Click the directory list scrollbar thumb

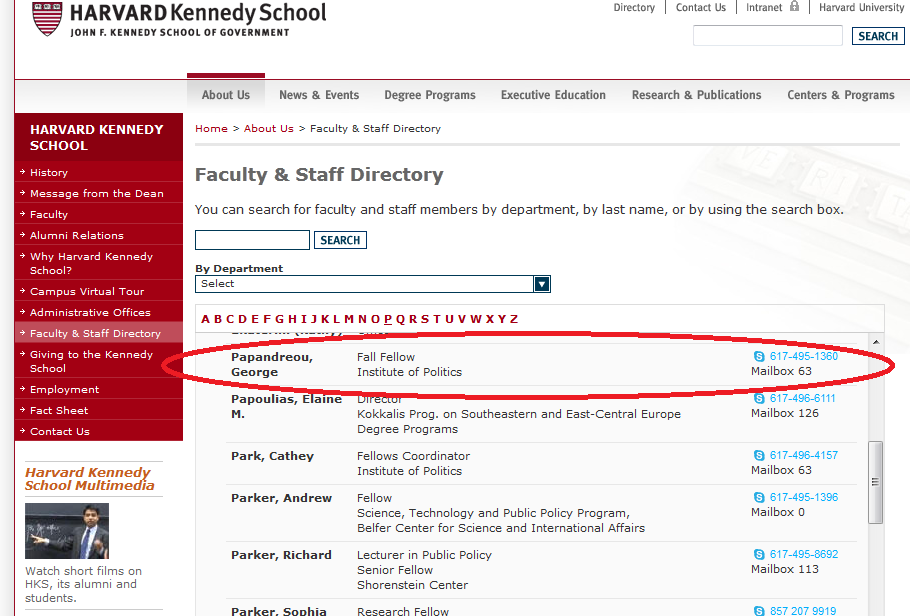[875, 482]
